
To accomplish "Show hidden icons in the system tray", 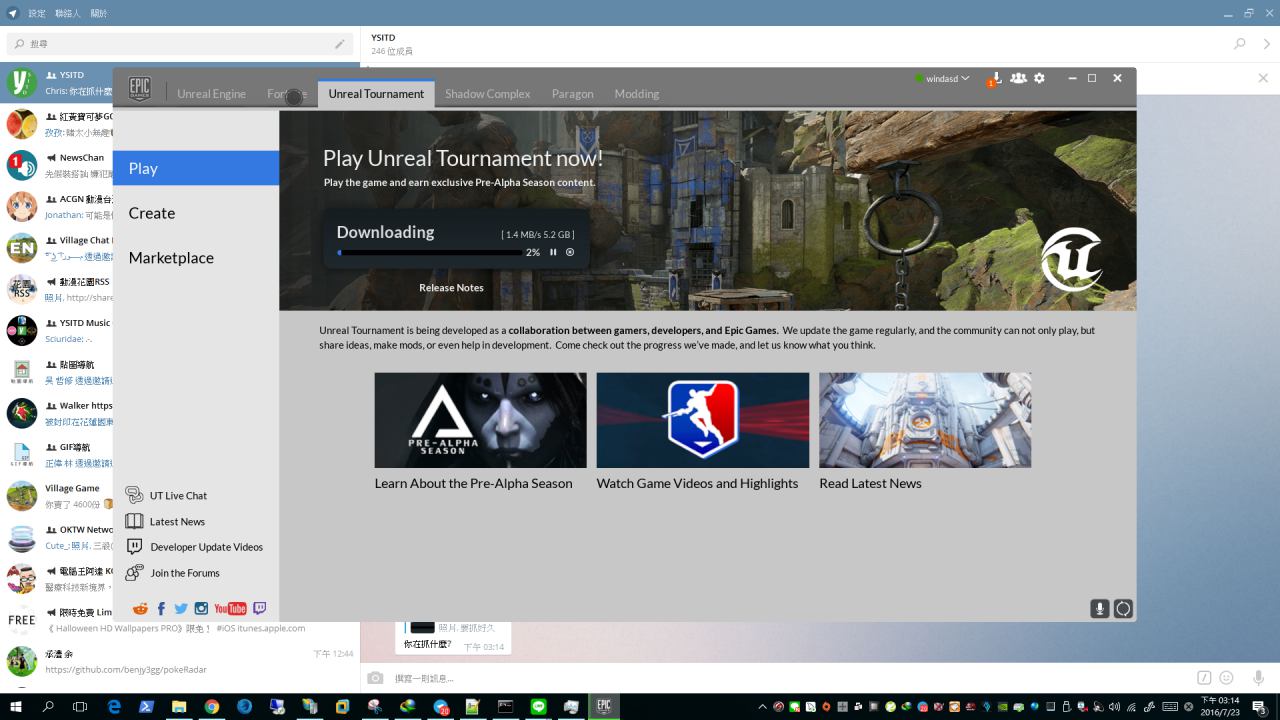I will tap(763, 706).
